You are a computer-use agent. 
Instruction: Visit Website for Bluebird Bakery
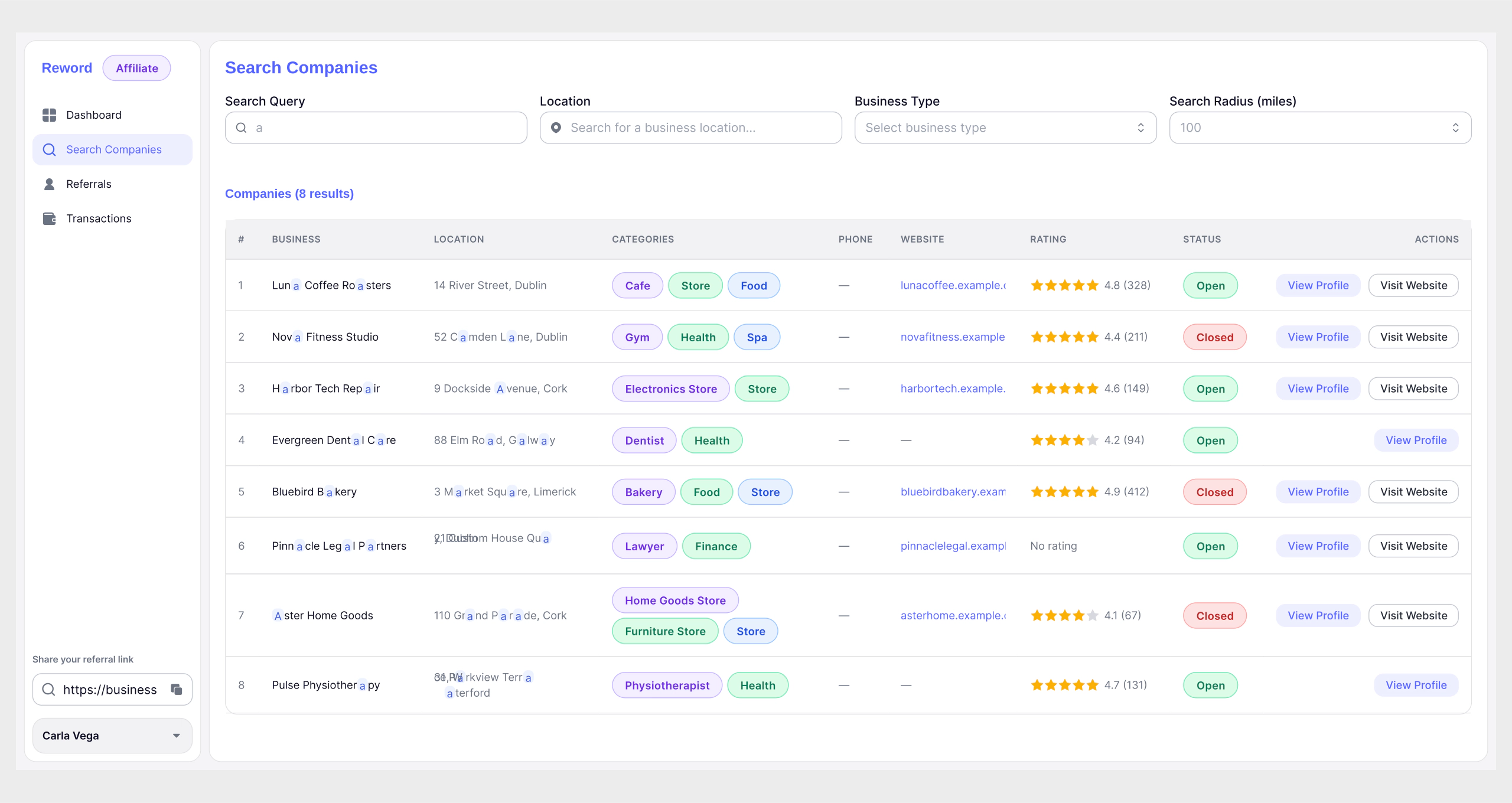pos(1413,492)
